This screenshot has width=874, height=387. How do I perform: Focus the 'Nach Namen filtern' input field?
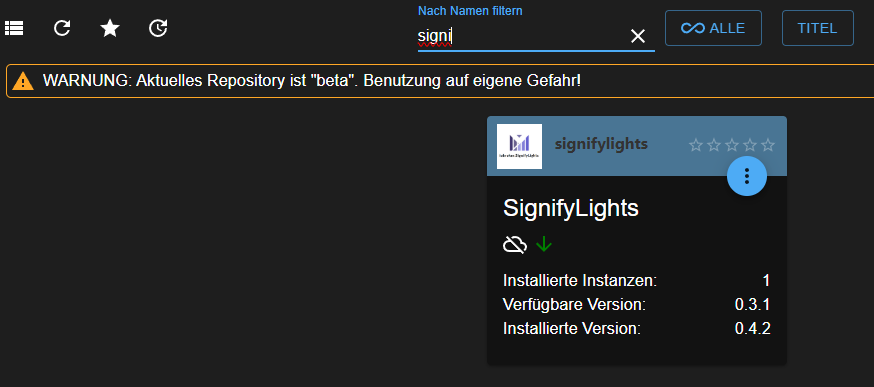521,36
